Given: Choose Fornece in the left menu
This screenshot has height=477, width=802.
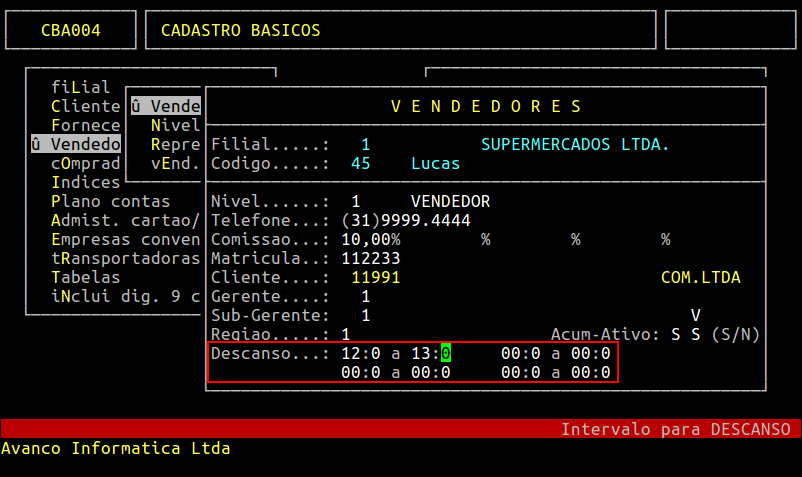Looking at the screenshot, I should click(85, 125).
